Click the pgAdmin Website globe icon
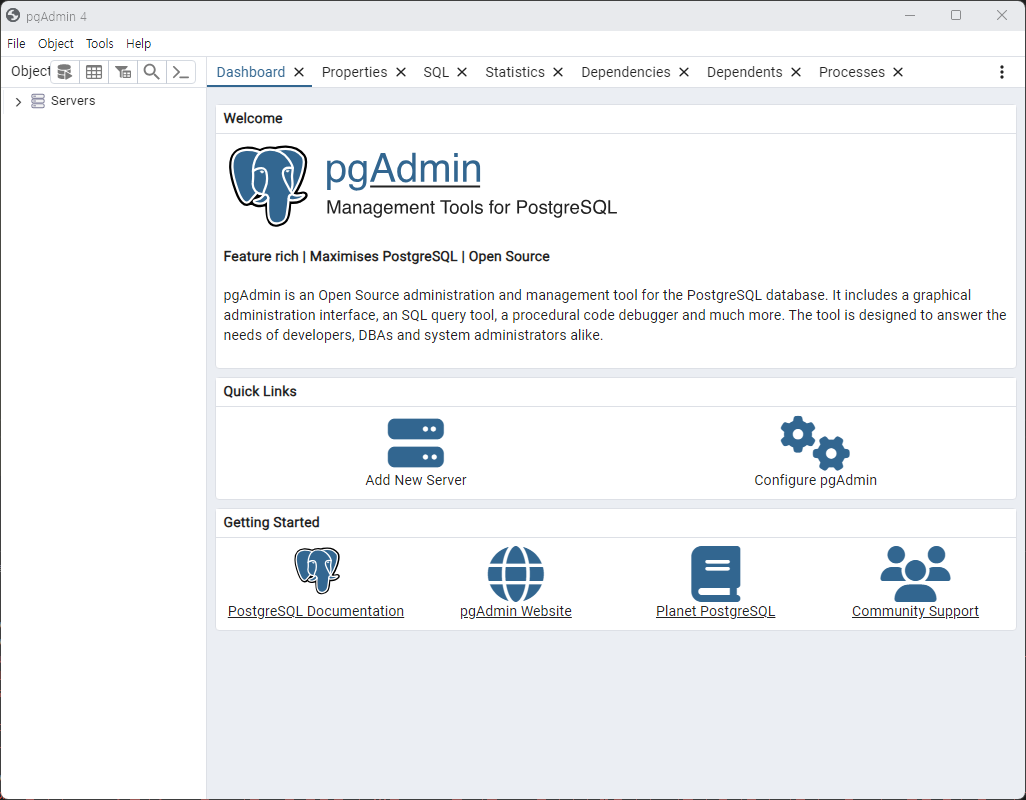Image resolution: width=1026 pixels, height=800 pixels. [x=516, y=573]
